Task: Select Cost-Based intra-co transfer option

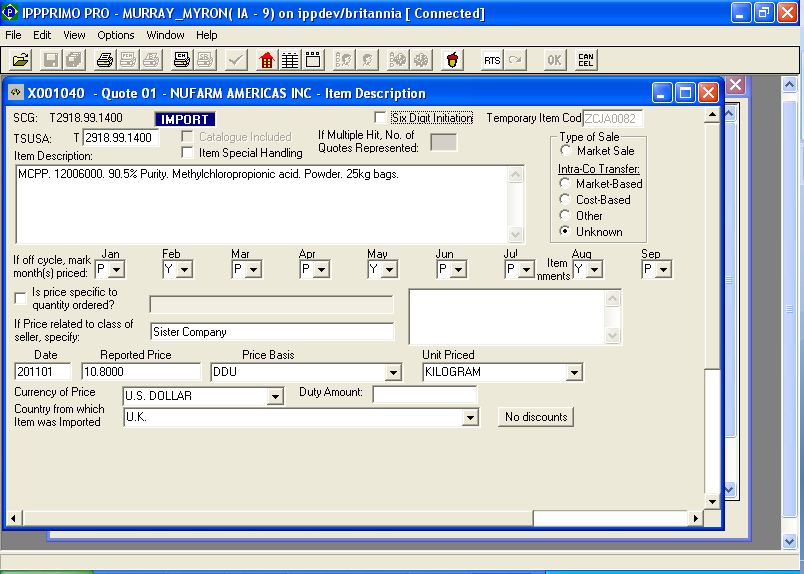Action: point(565,199)
